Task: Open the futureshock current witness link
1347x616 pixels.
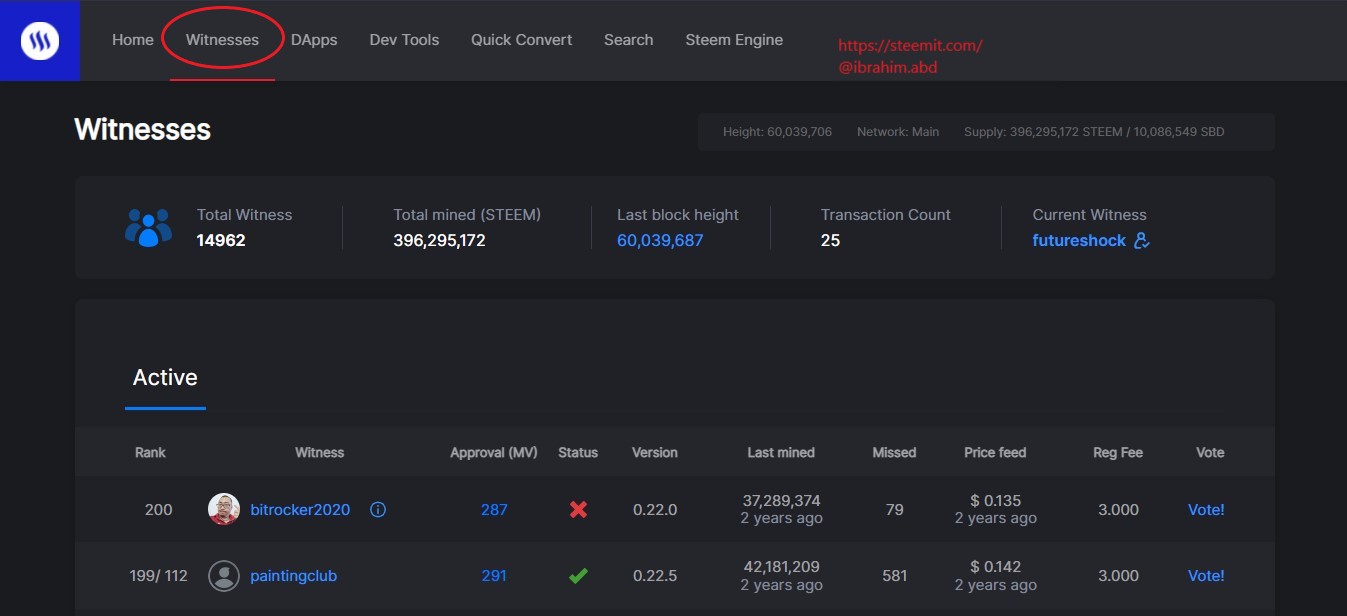Action: pyautogui.click(x=1079, y=241)
